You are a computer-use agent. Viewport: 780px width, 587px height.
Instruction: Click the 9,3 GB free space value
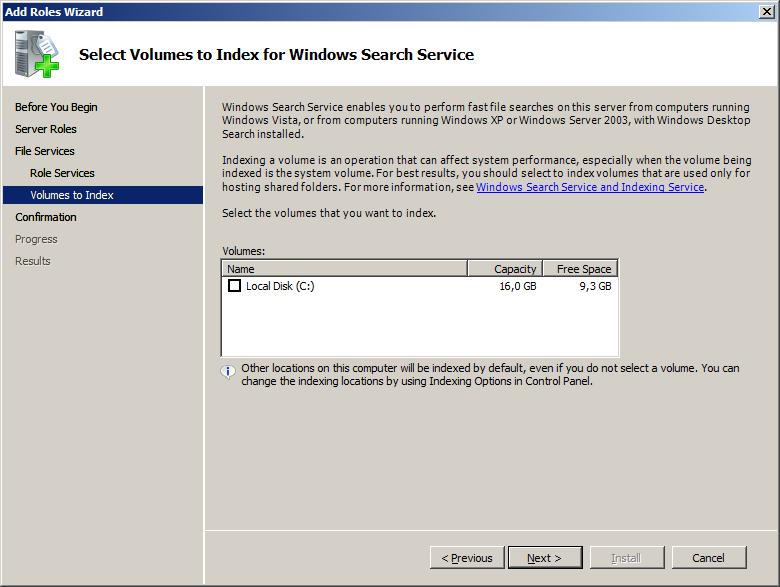595,286
